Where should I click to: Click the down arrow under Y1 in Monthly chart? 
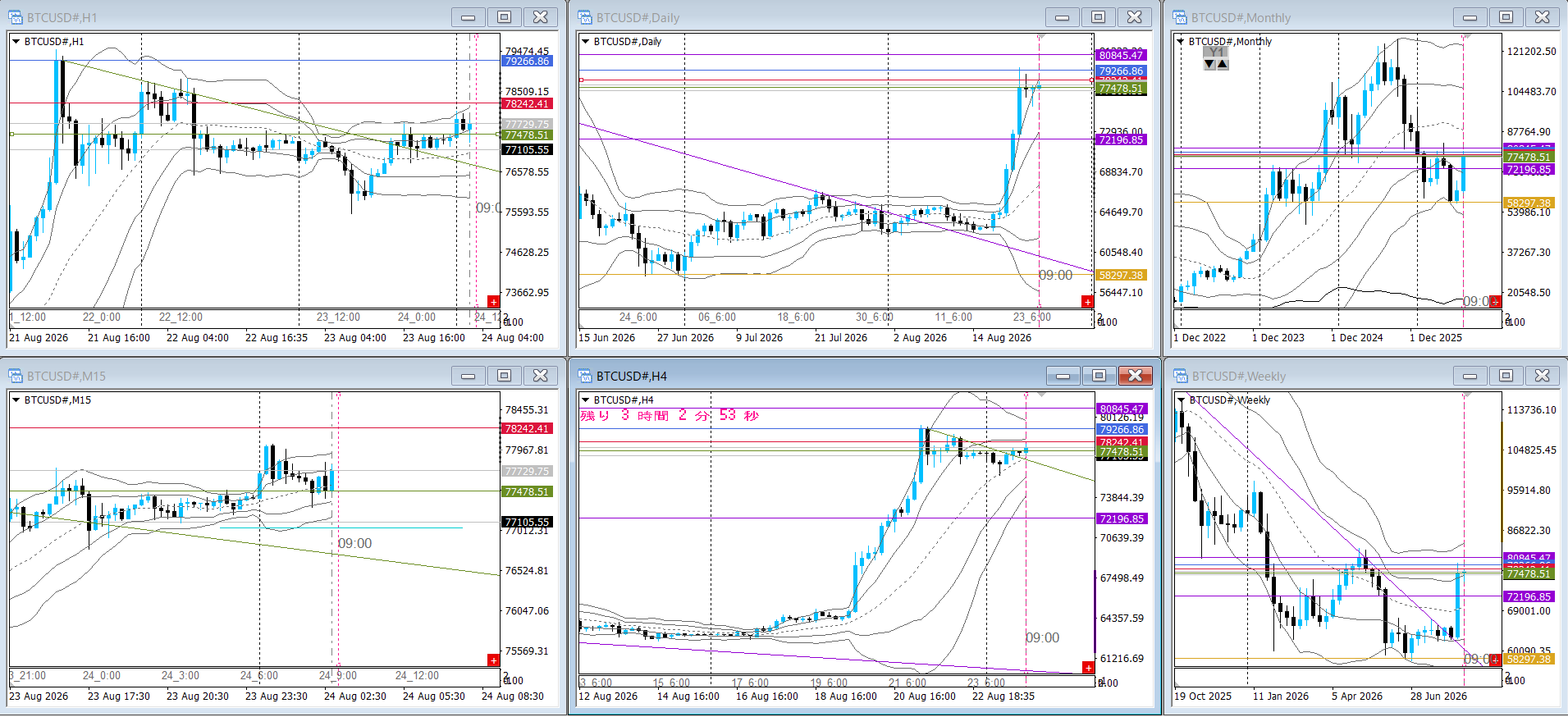(x=1209, y=64)
